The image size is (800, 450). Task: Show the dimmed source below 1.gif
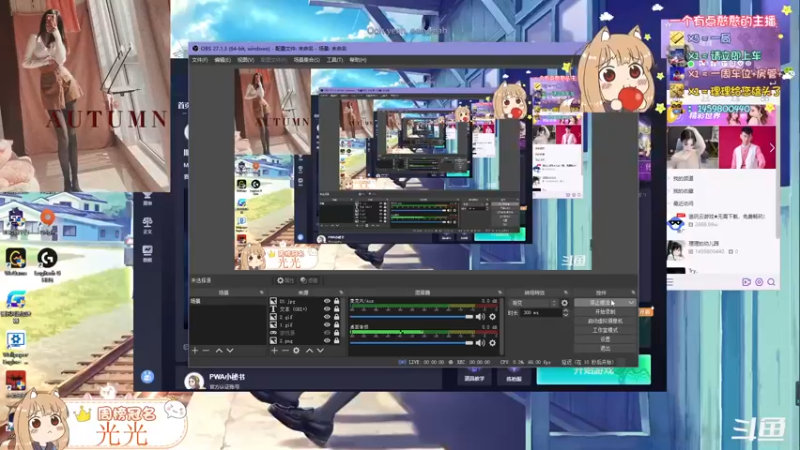coord(327,333)
